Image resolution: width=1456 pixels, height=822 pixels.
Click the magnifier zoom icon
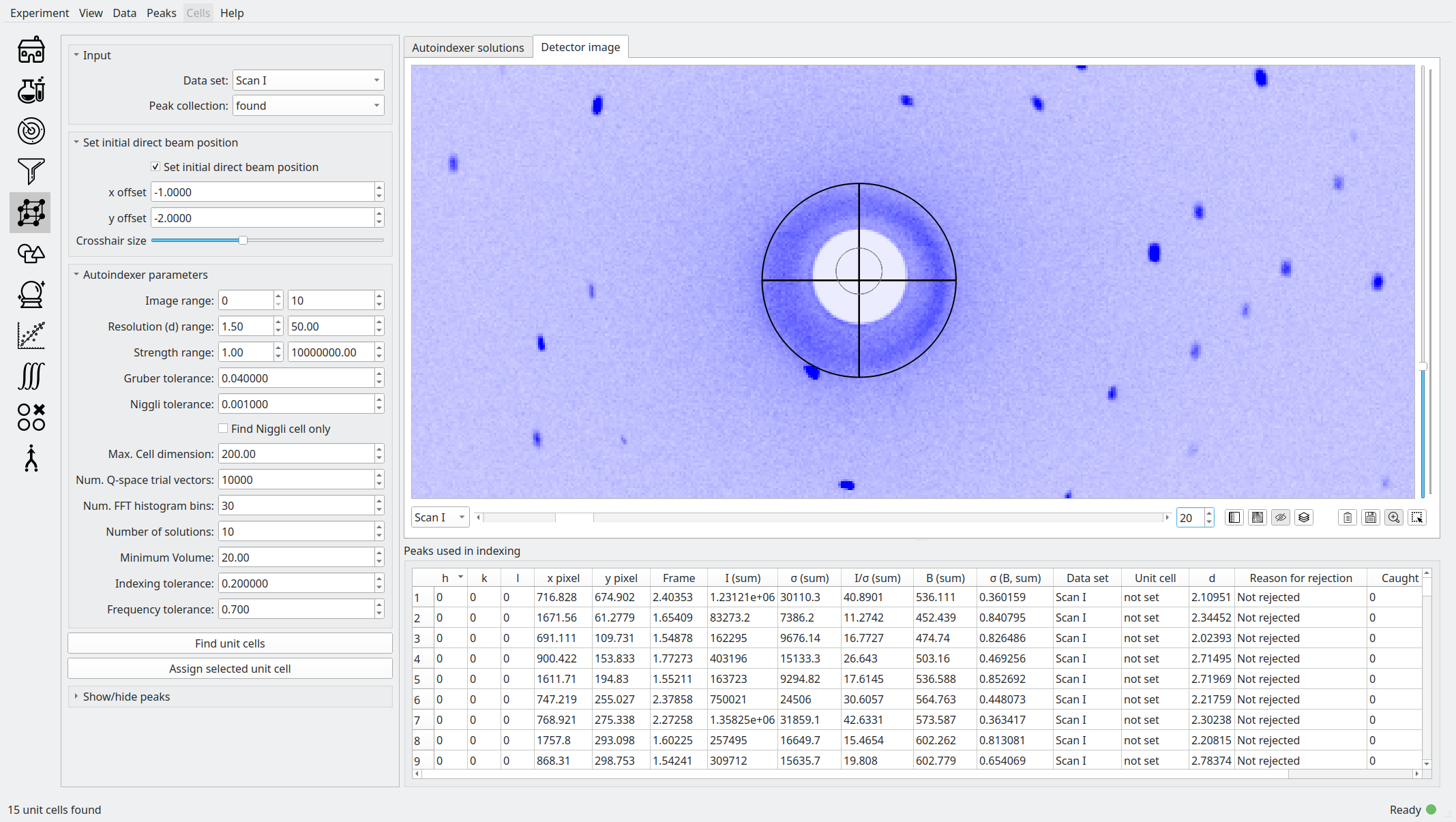(1394, 517)
